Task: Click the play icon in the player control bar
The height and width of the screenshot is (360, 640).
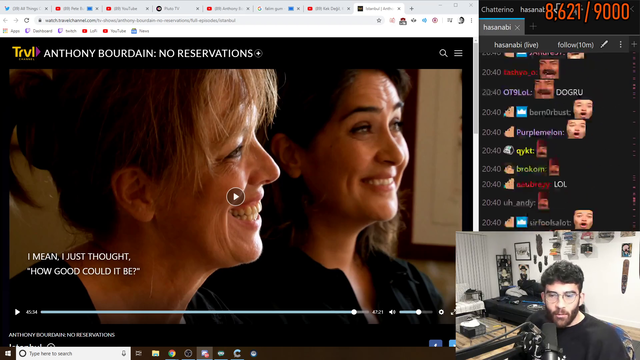Action: pos(17,312)
